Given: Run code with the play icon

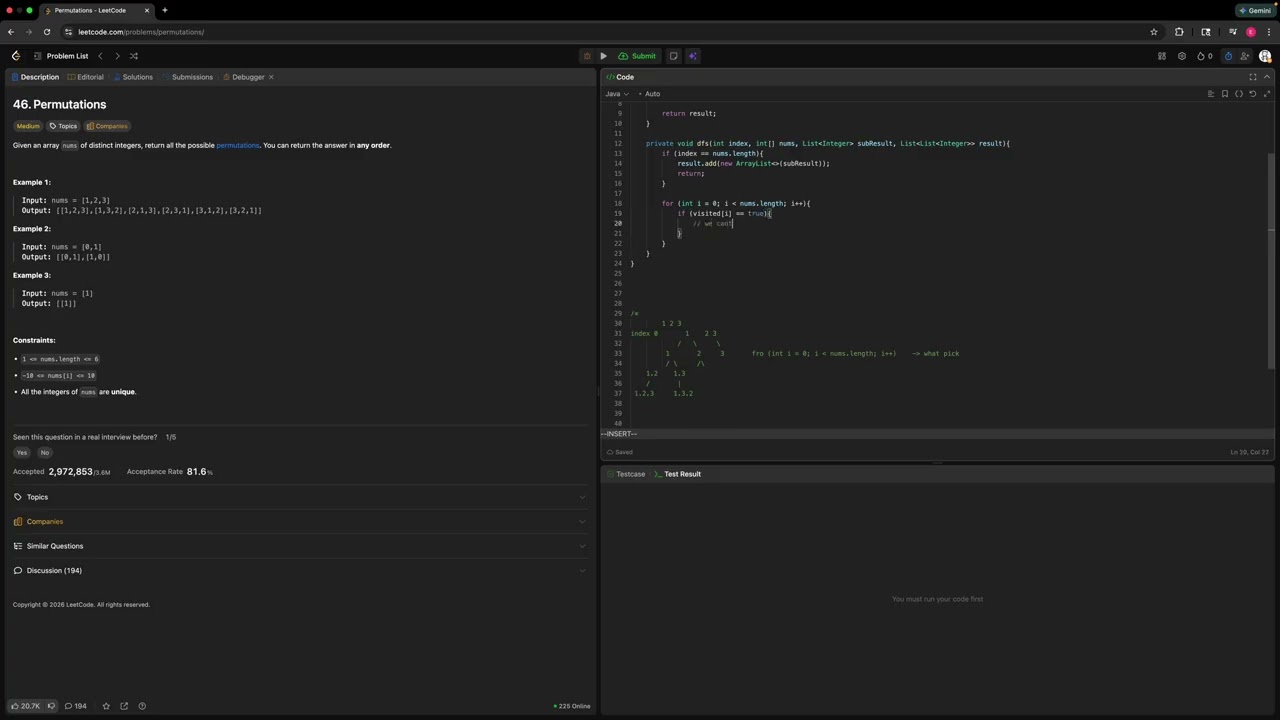Looking at the screenshot, I should pos(603,56).
